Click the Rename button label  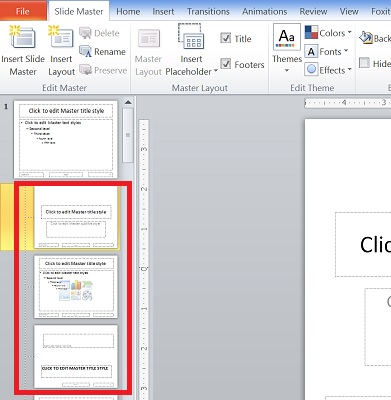coord(110,52)
